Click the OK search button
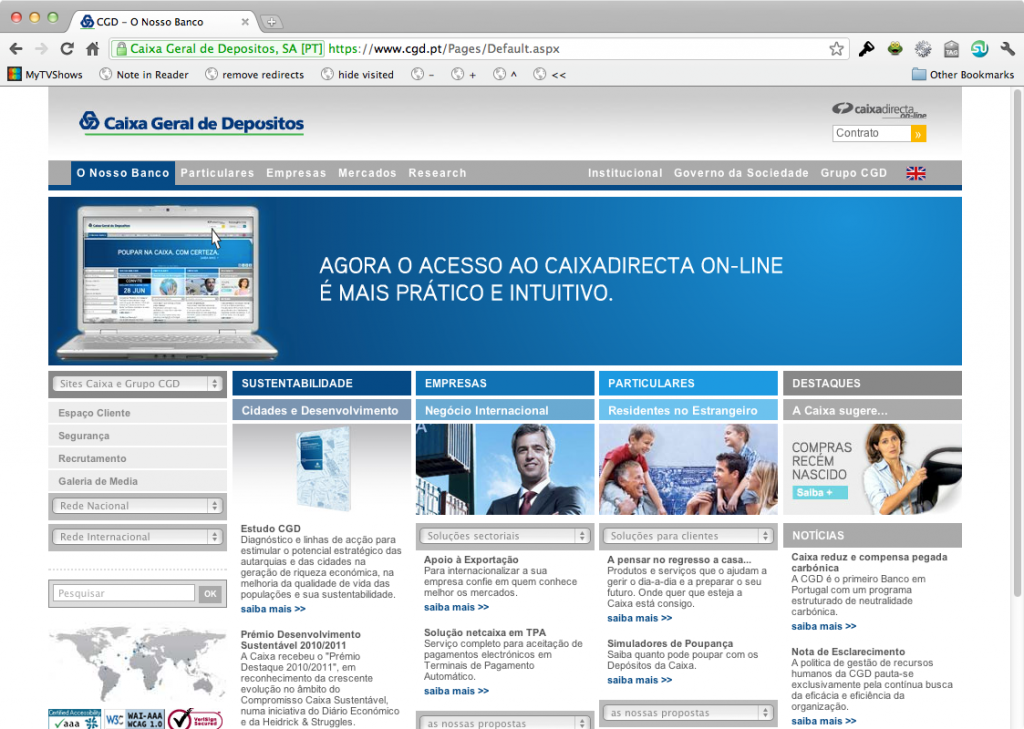This screenshot has height=729, width=1024. pyautogui.click(x=210, y=594)
